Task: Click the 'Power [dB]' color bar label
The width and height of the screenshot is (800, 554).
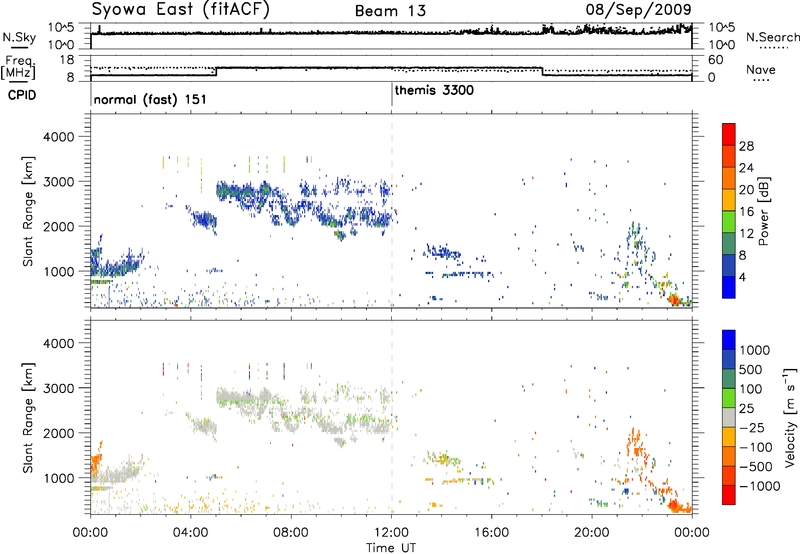Action: 763,211
